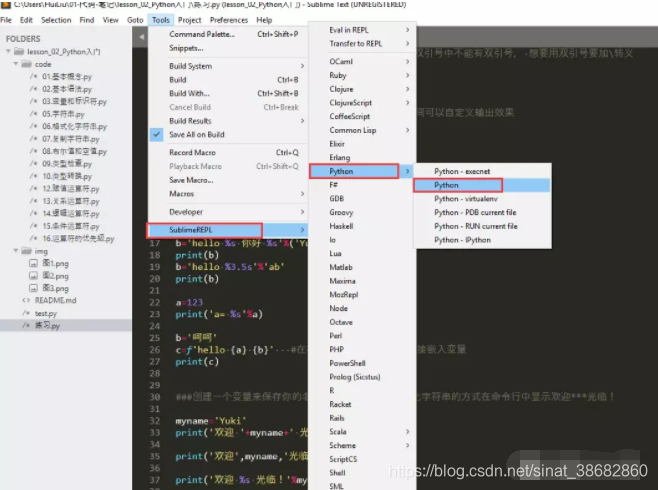The image size is (658, 490).
Task: Select Node REPL entry
Action: pyautogui.click(x=362, y=309)
